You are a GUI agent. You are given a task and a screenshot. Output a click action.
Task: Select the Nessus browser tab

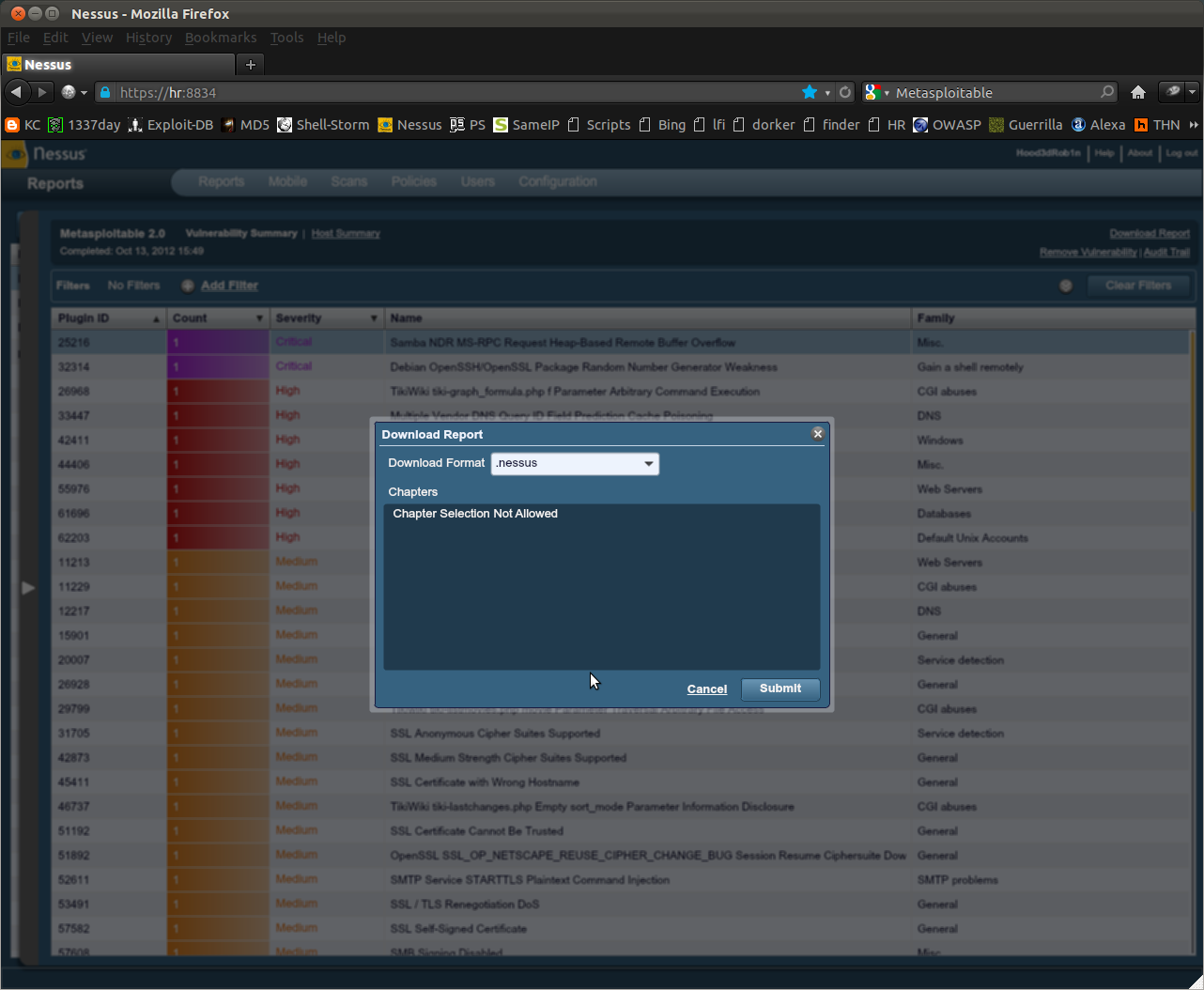[x=118, y=65]
